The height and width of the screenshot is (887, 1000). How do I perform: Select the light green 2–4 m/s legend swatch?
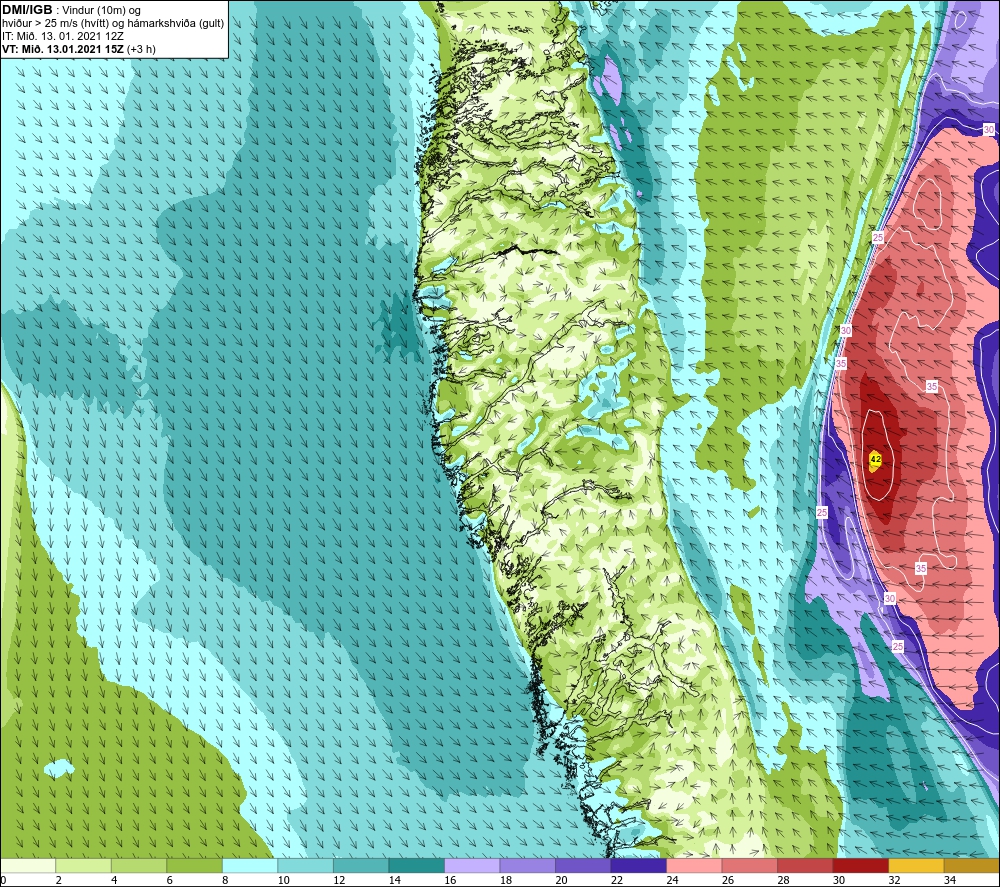[84, 866]
